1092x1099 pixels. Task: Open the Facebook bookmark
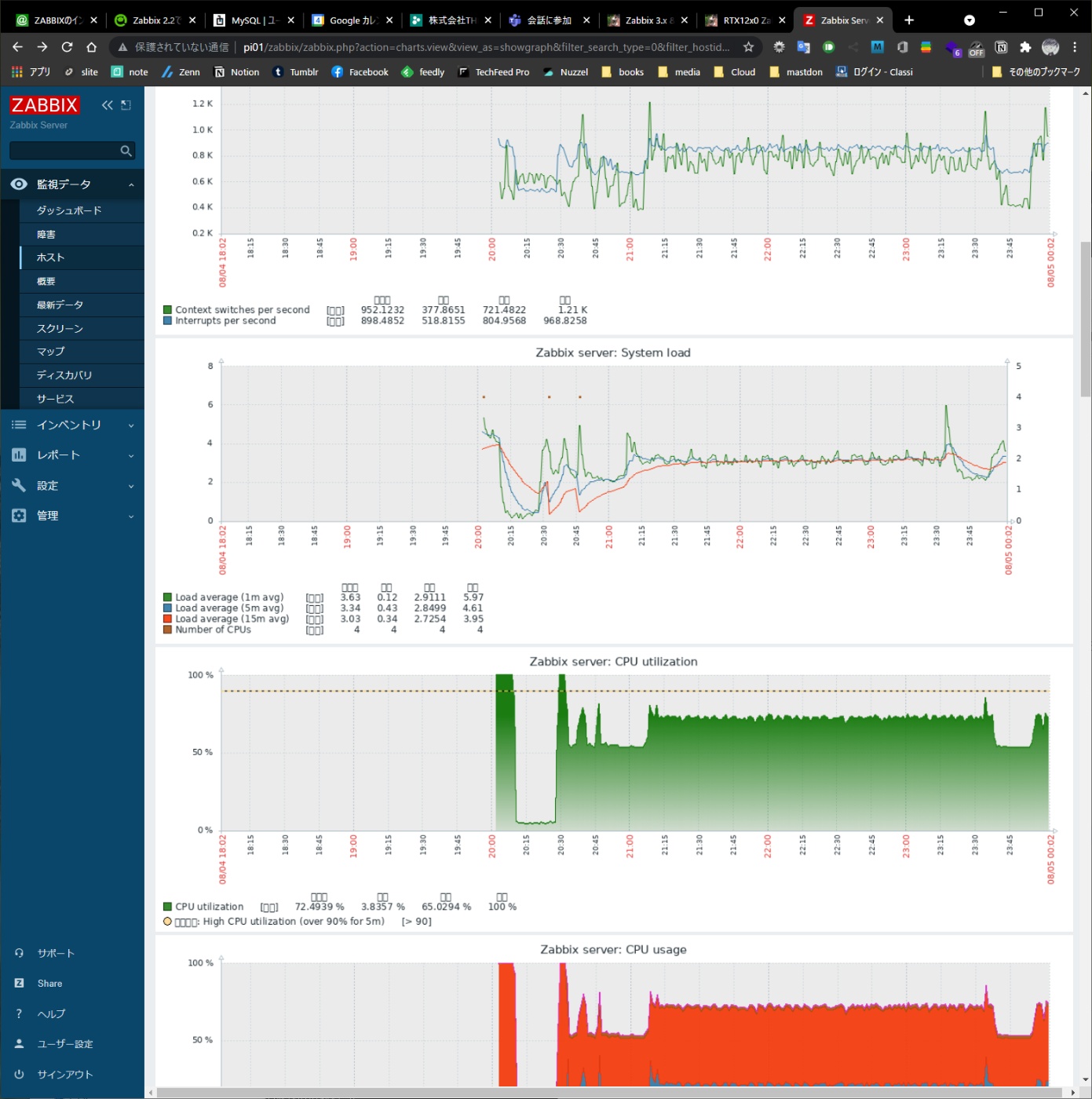[x=360, y=72]
